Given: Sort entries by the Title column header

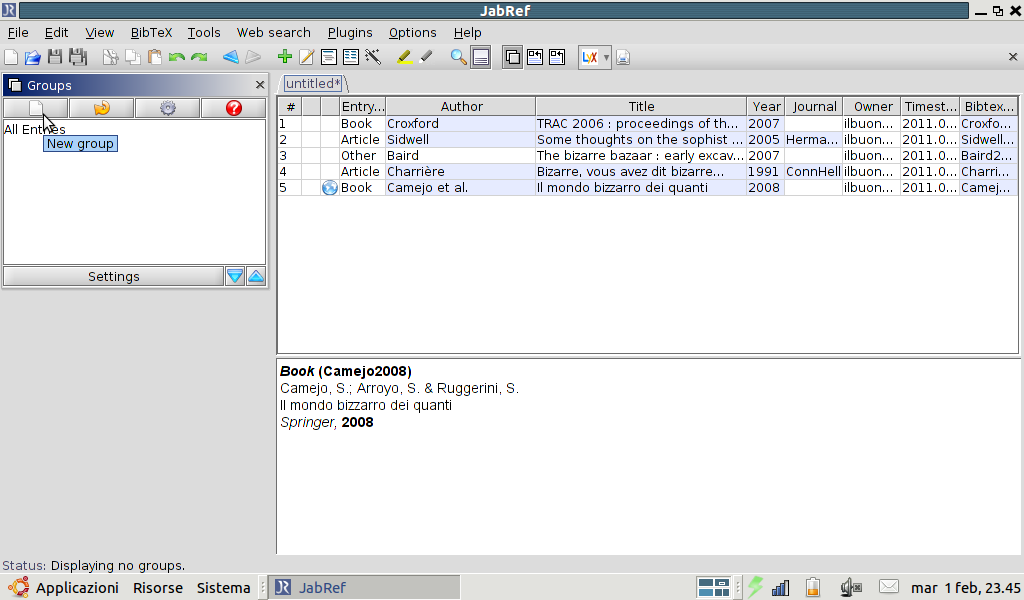Looking at the screenshot, I should click(x=641, y=106).
